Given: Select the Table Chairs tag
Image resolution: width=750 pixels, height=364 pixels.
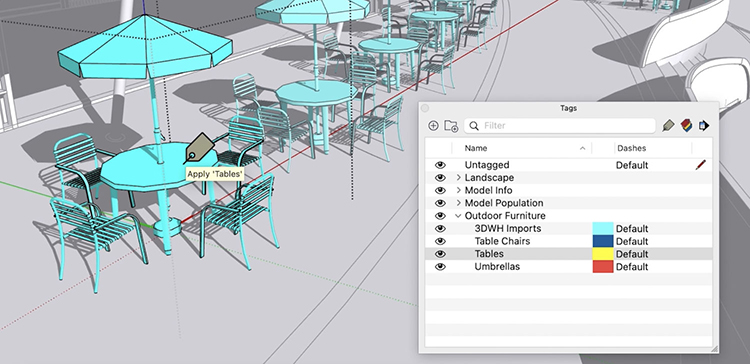Looking at the screenshot, I should coord(569,241).
